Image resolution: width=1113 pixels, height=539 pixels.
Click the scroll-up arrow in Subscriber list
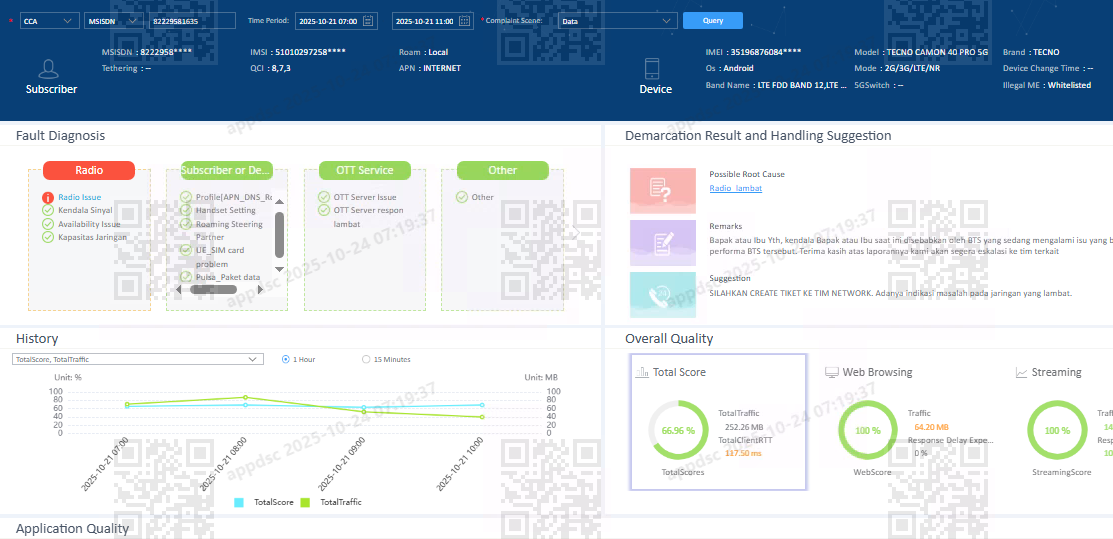pyautogui.click(x=280, y=202)
